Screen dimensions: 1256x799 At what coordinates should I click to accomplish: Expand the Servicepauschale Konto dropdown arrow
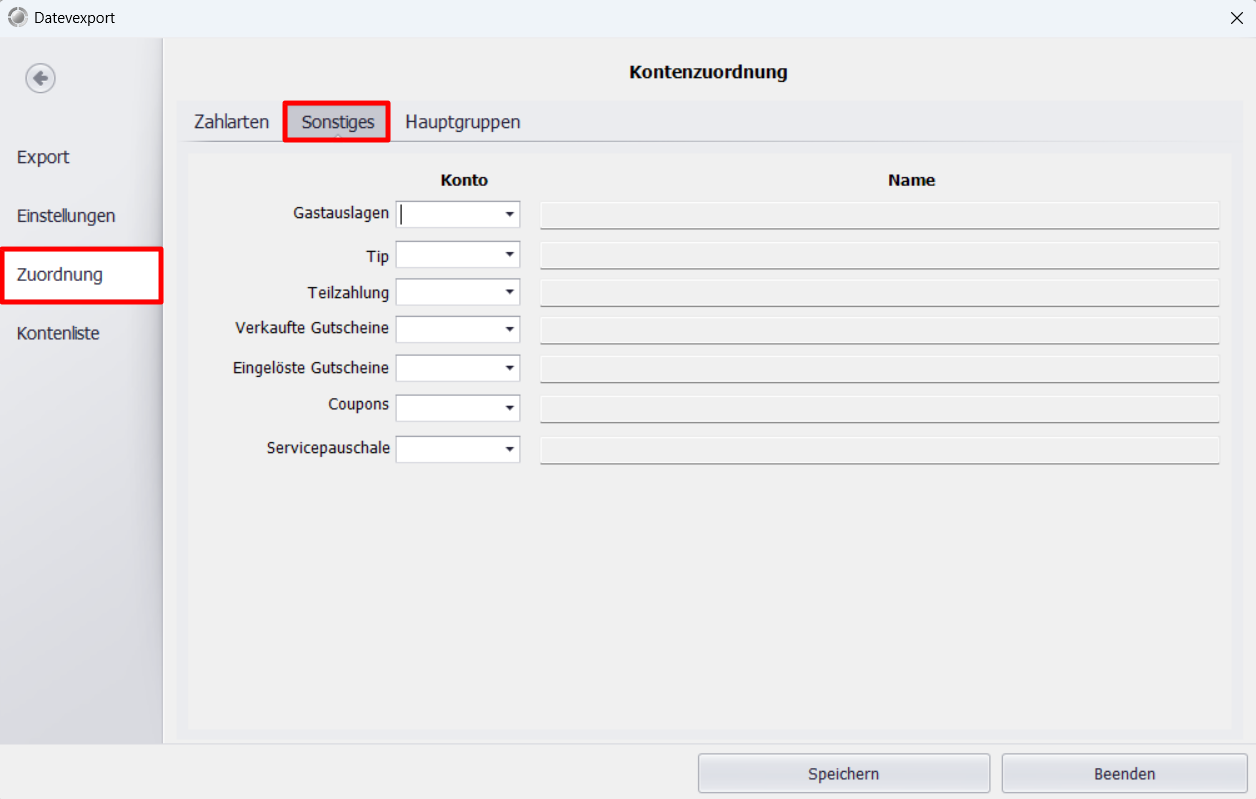tap(509, 450)
